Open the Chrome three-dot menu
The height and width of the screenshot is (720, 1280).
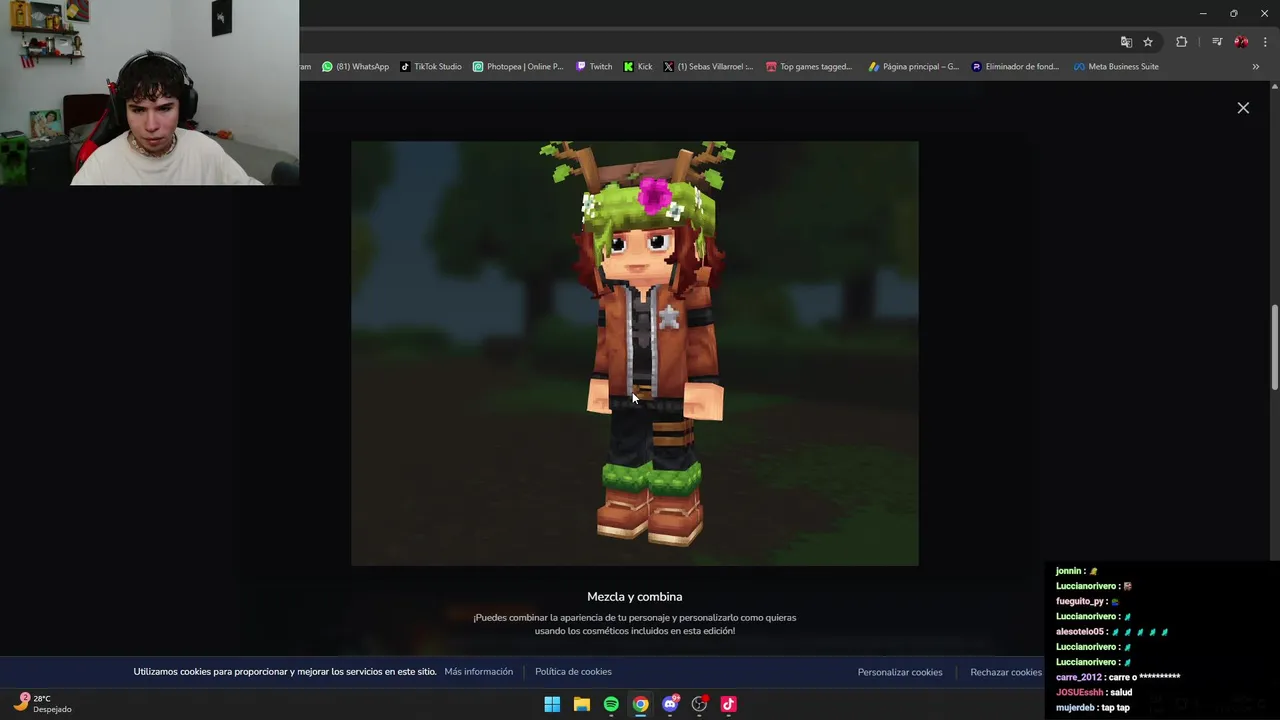pos(1265,42)
